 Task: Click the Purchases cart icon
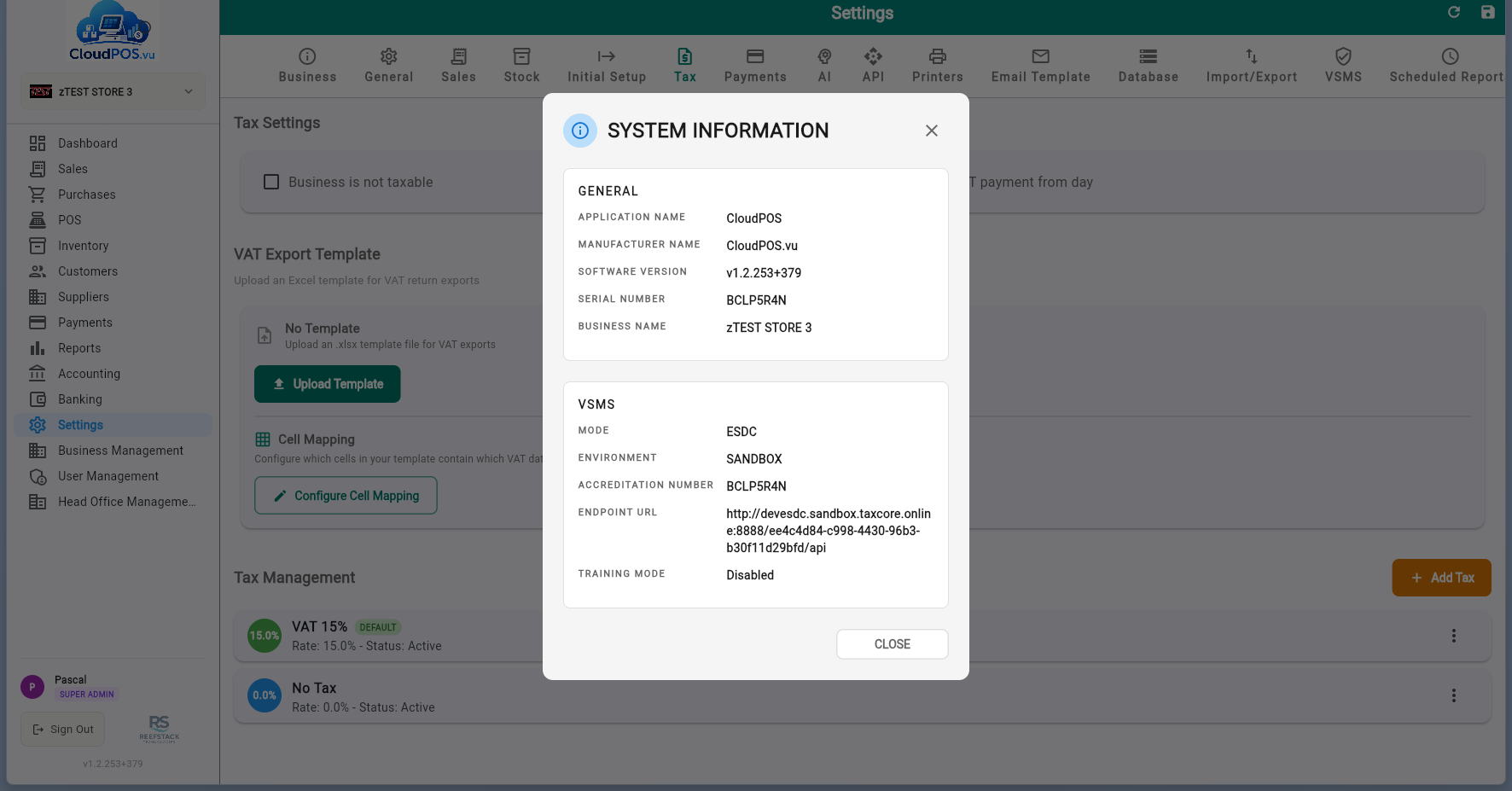[38, 195]
